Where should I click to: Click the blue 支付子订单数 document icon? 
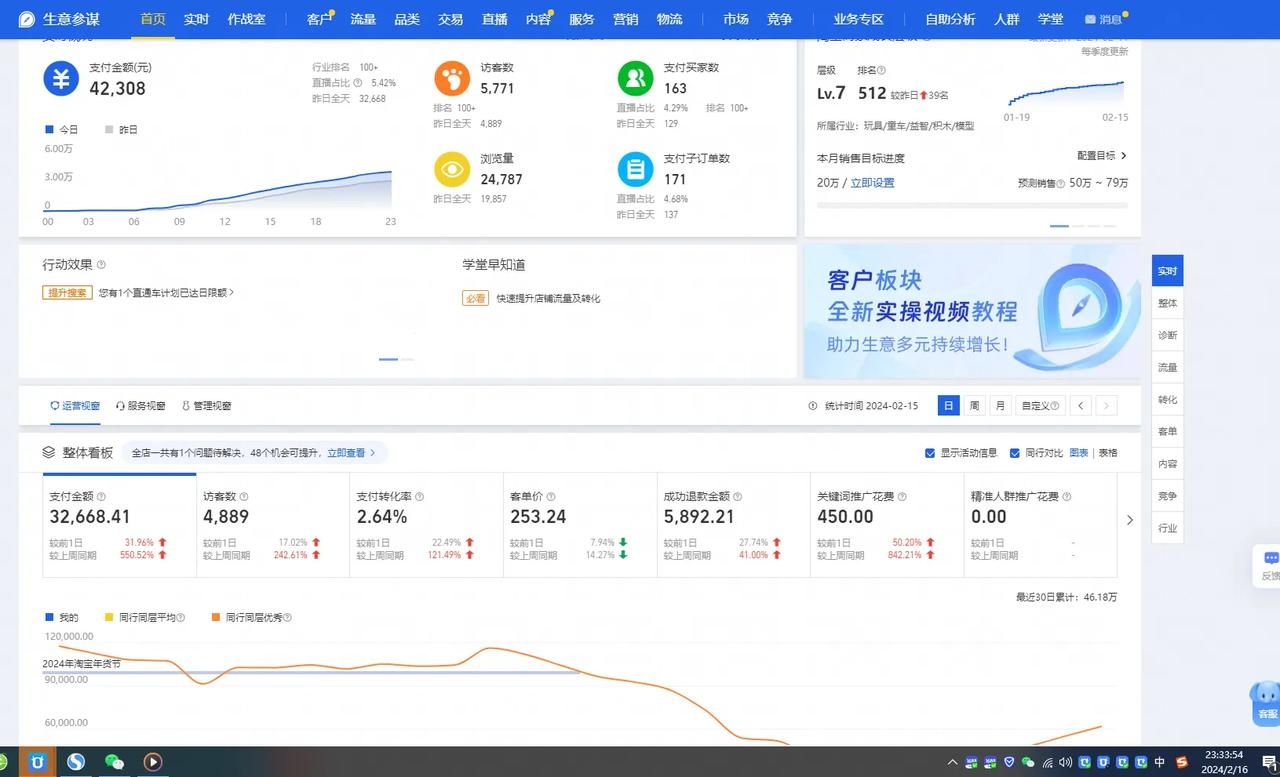(x=635, y=169)
